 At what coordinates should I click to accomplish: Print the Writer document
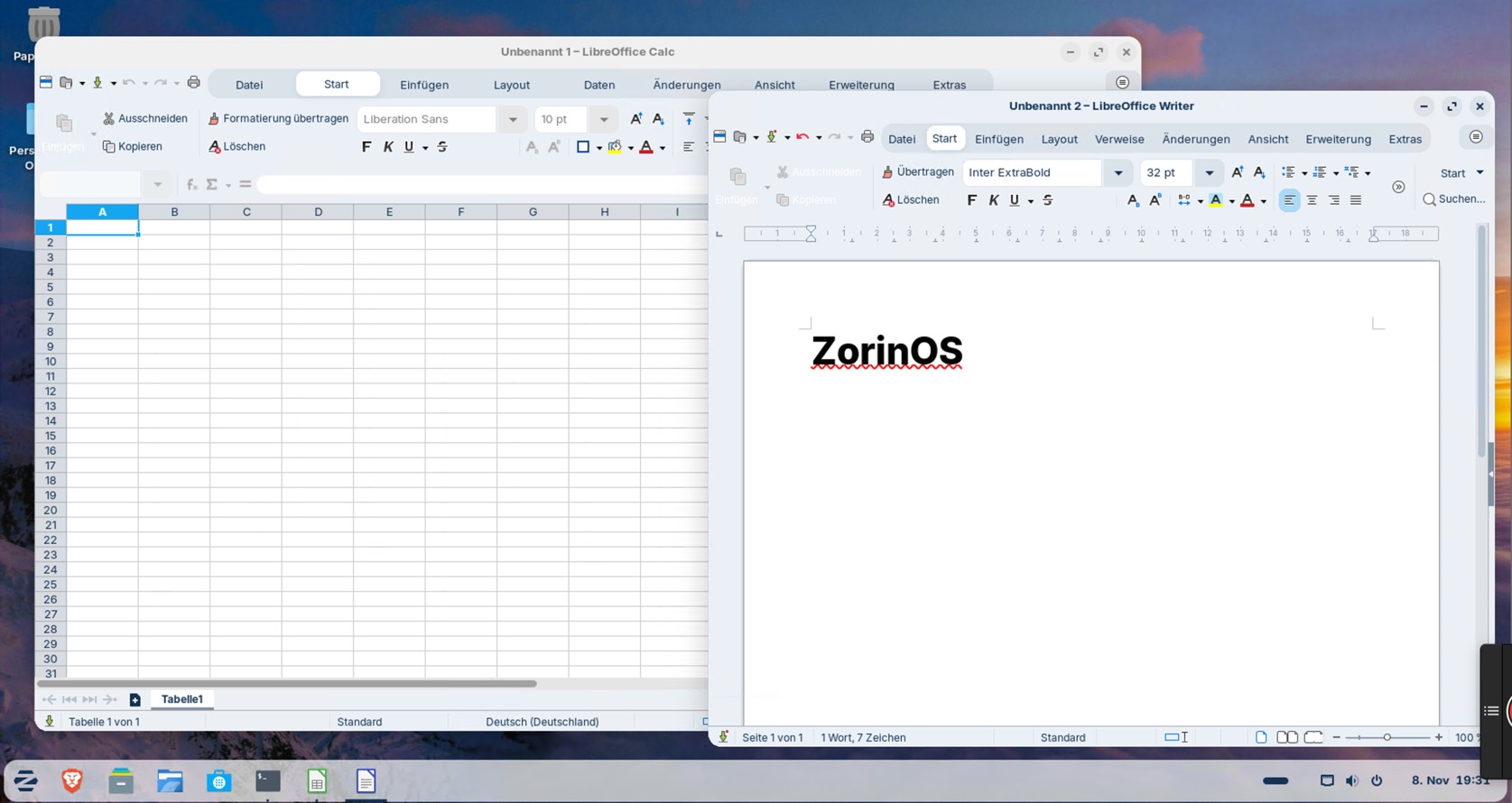click(867, 137)
